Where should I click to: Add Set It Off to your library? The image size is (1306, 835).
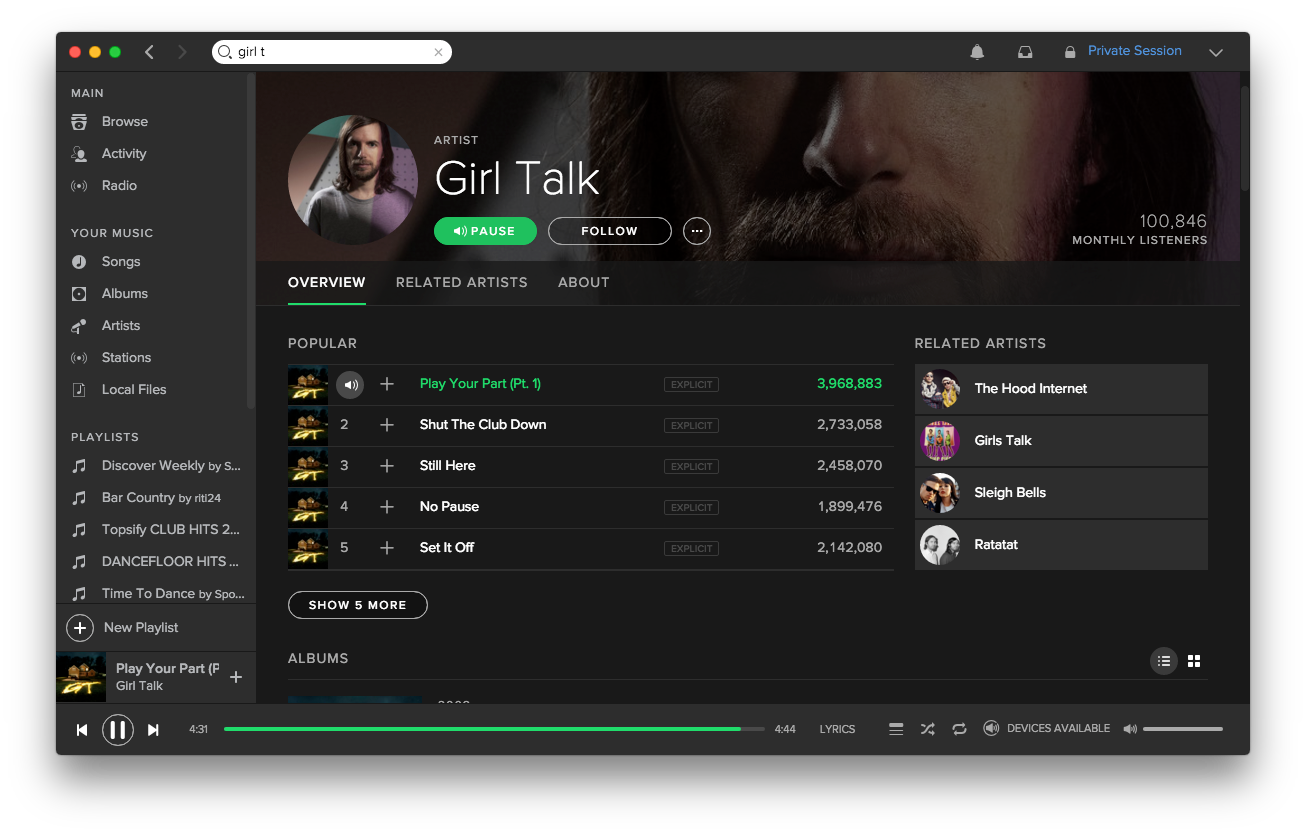click(x=387, y=549)
